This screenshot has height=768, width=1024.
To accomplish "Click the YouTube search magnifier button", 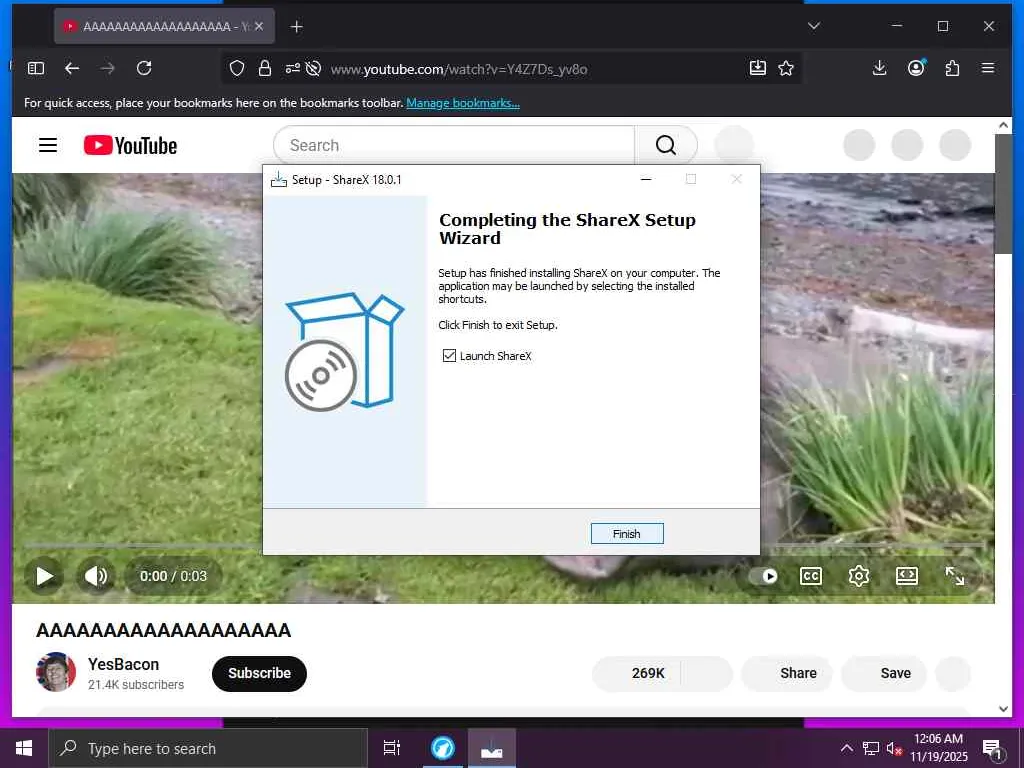I will pos(665,145).
